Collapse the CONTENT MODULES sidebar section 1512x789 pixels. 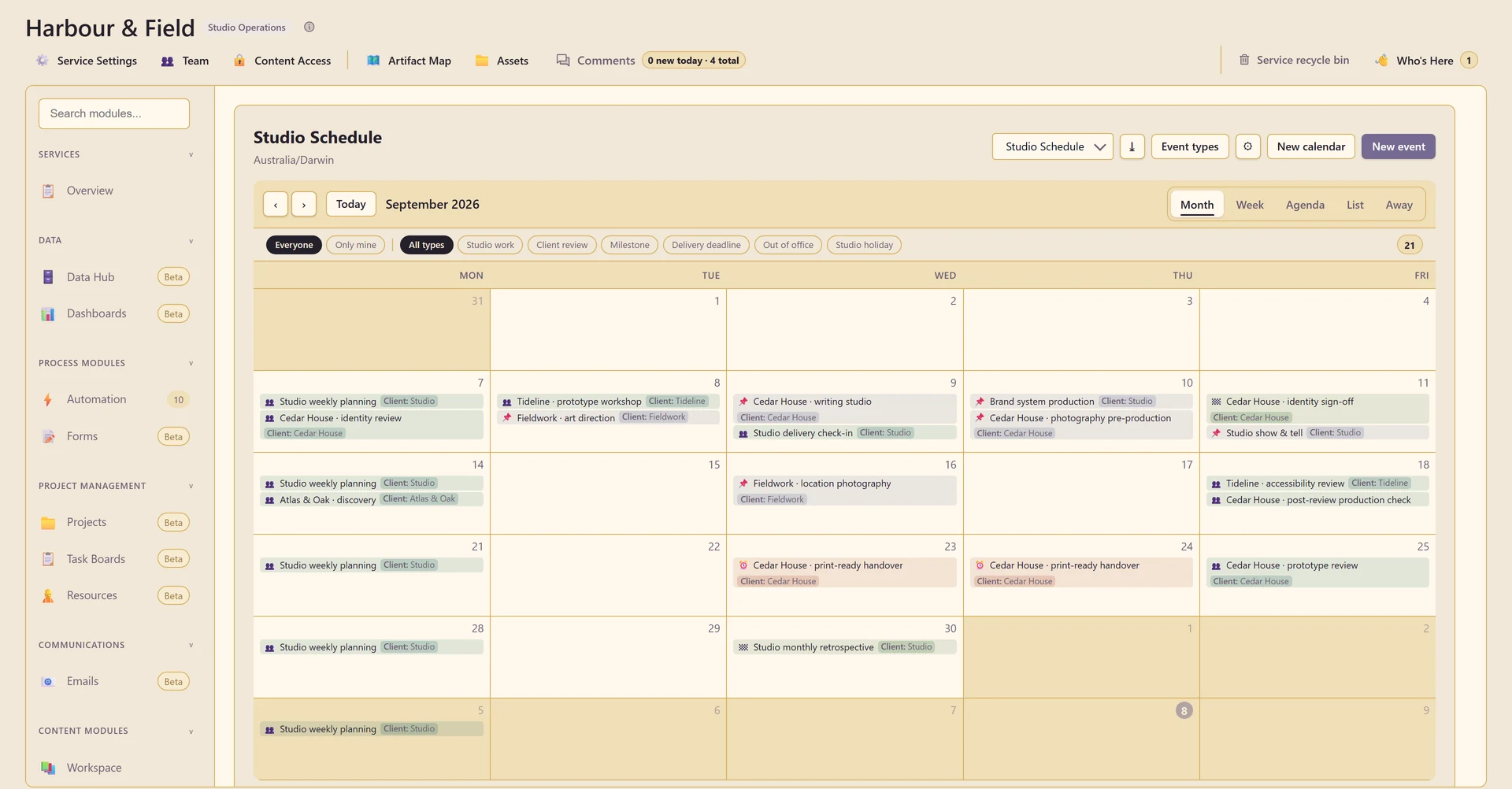191,732
